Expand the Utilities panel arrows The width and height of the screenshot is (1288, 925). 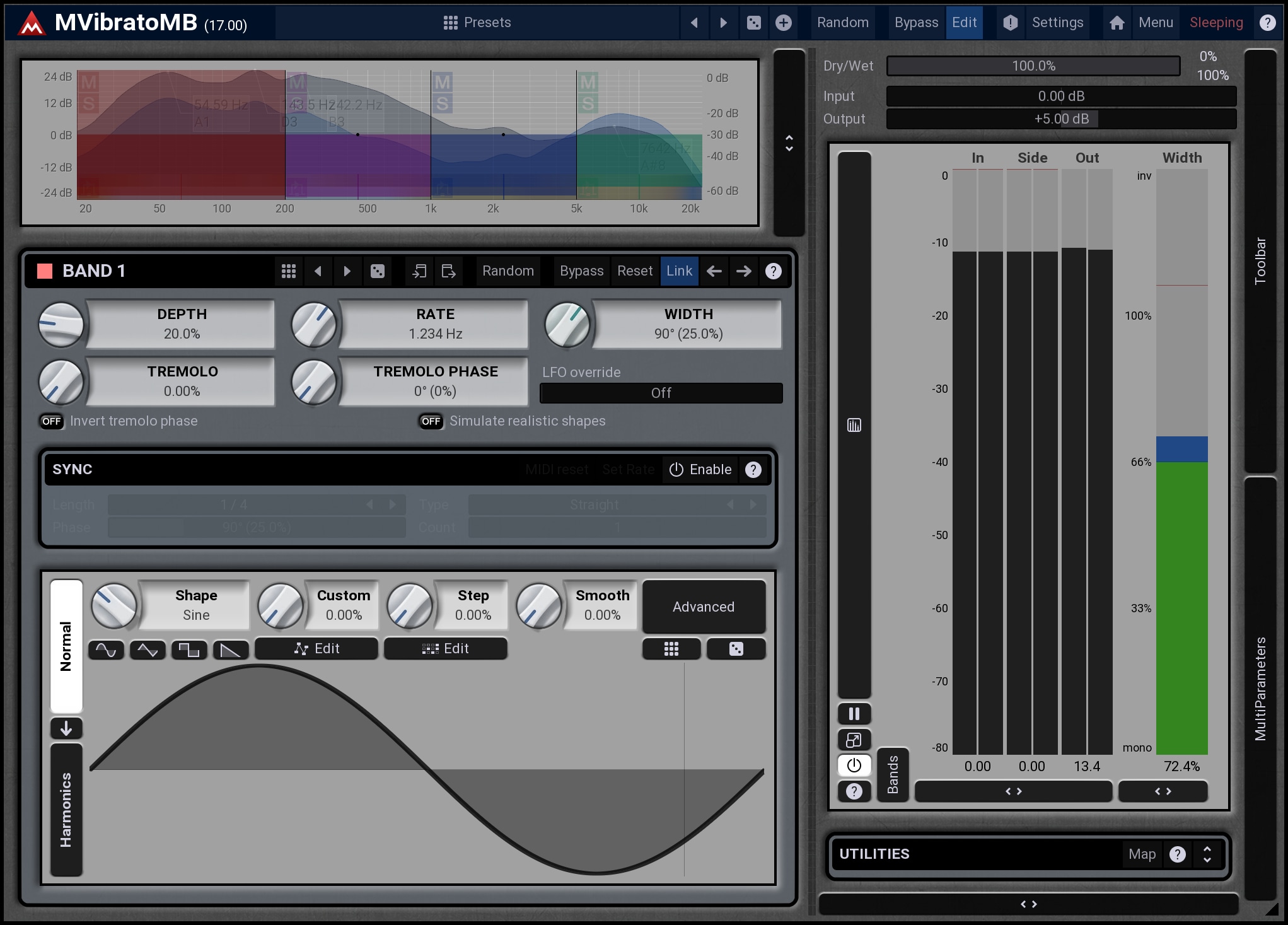tap(1207, 854)
